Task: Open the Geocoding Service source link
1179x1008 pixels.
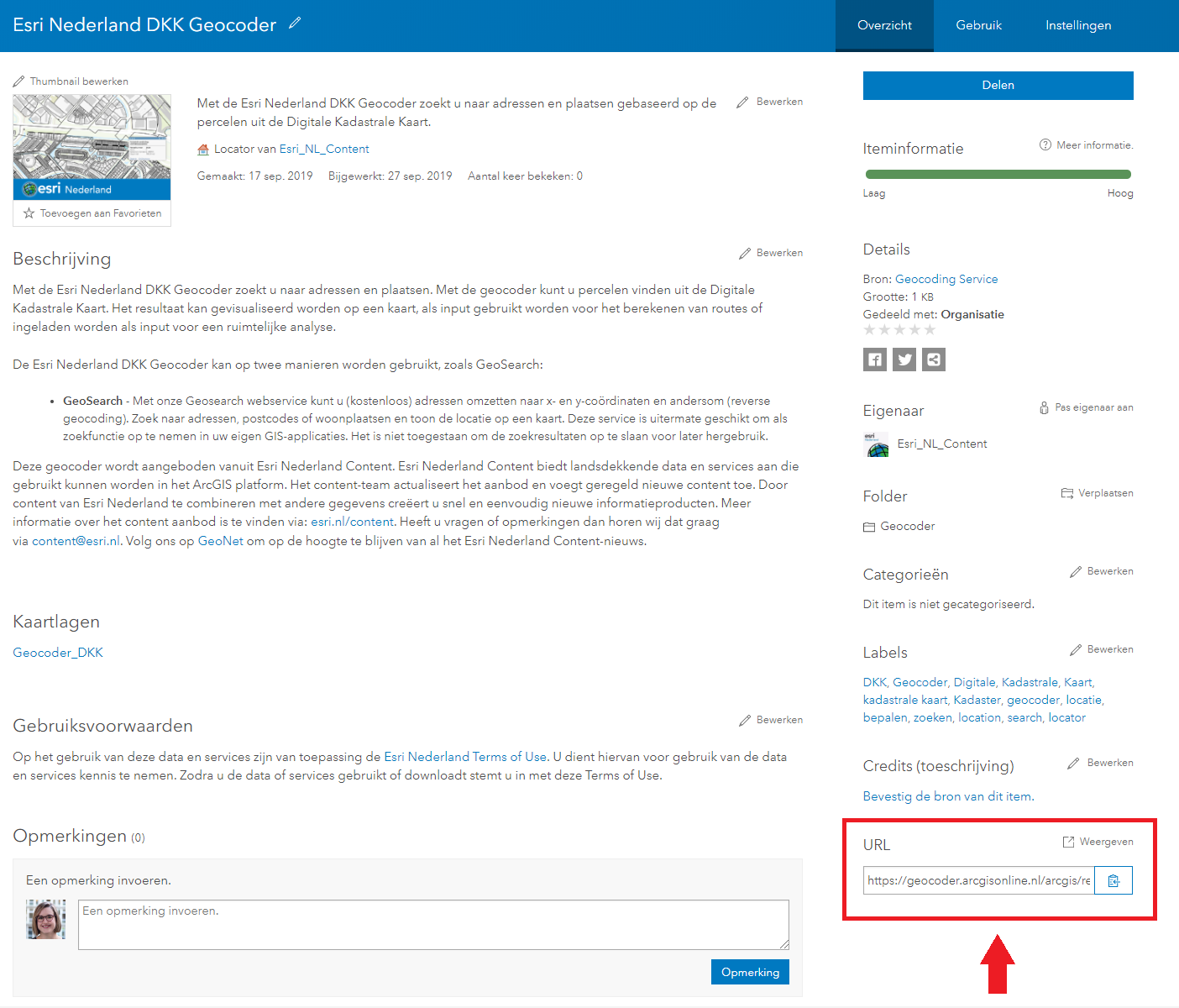Action: (x=946, y=279)
